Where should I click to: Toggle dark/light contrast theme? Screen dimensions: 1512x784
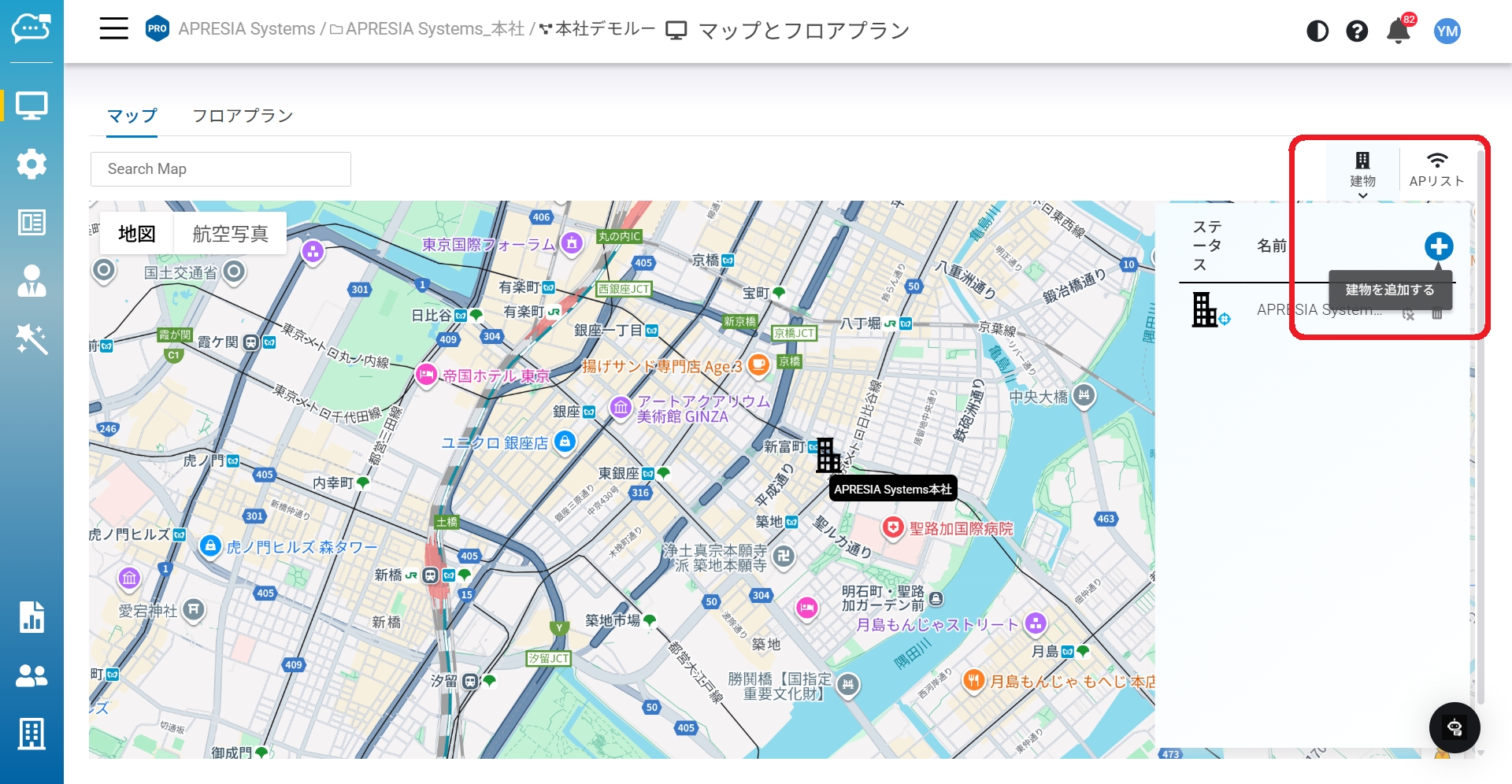click(x=1317, y=31)
